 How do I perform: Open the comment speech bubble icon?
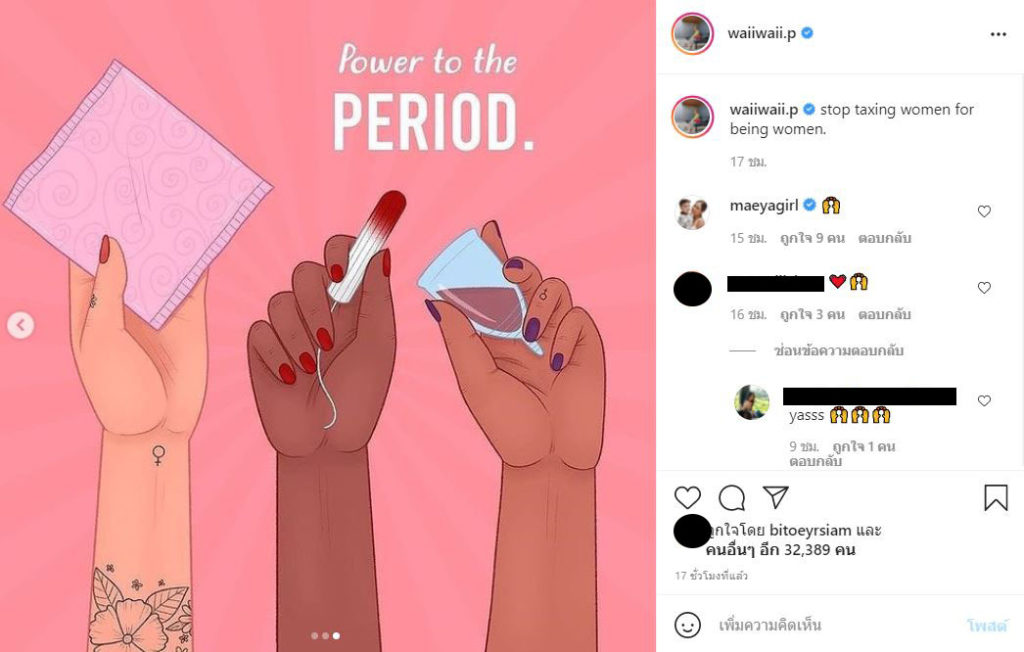(x=731, y=498)
